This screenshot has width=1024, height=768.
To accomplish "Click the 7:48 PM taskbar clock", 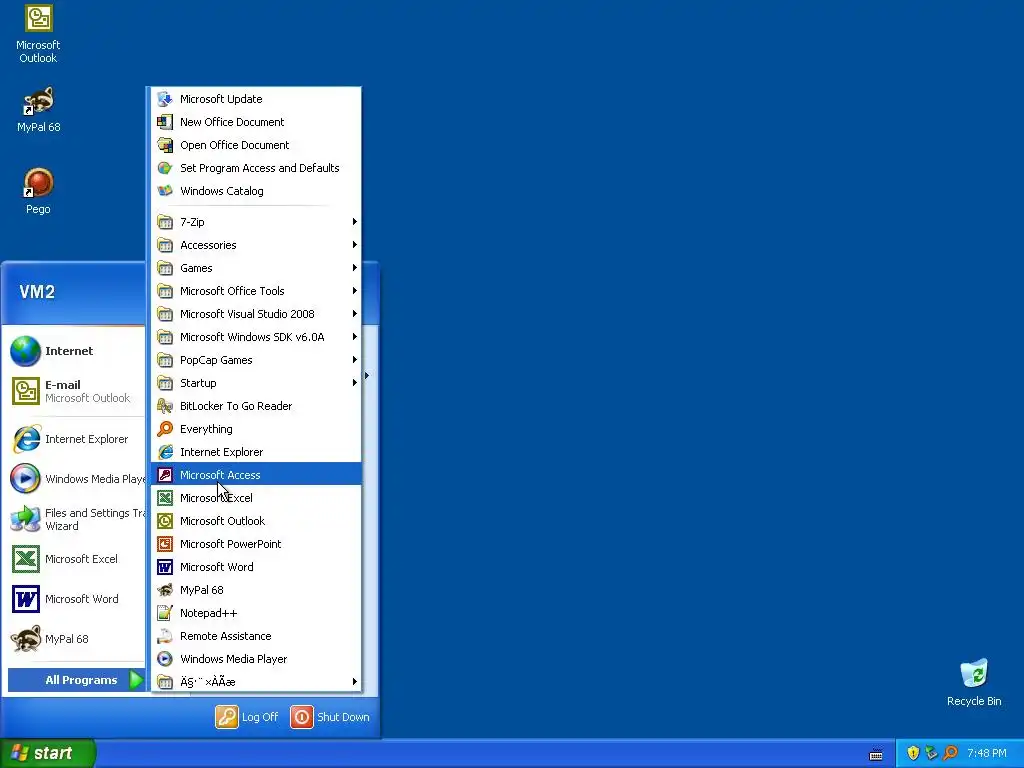I will tap(987, 753).
